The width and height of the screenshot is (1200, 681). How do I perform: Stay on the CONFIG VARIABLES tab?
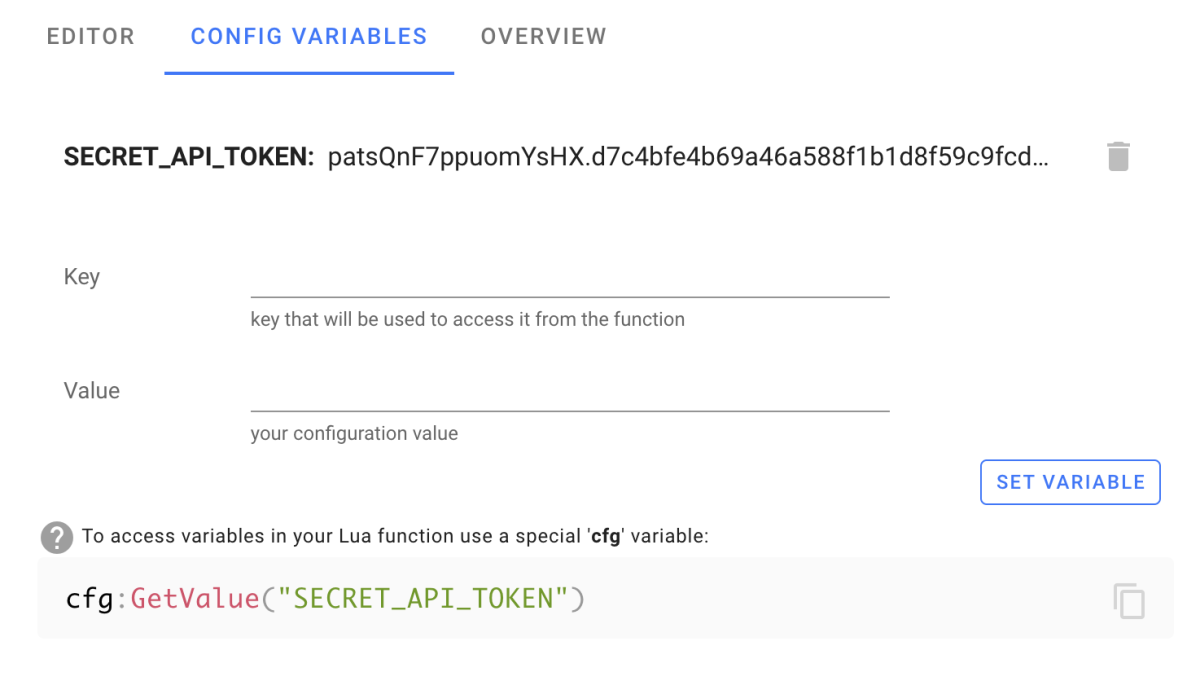point(308,36)
